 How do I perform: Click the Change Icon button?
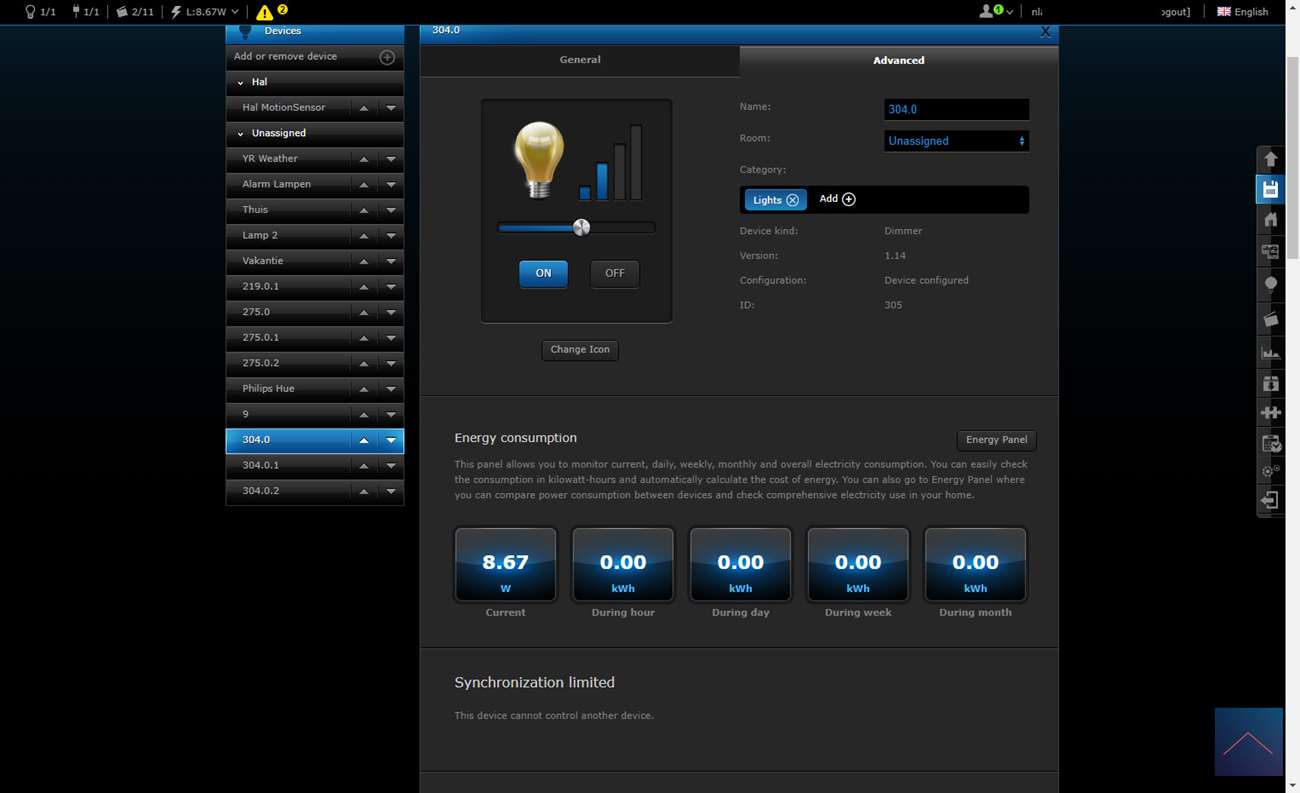pos(580,349)
